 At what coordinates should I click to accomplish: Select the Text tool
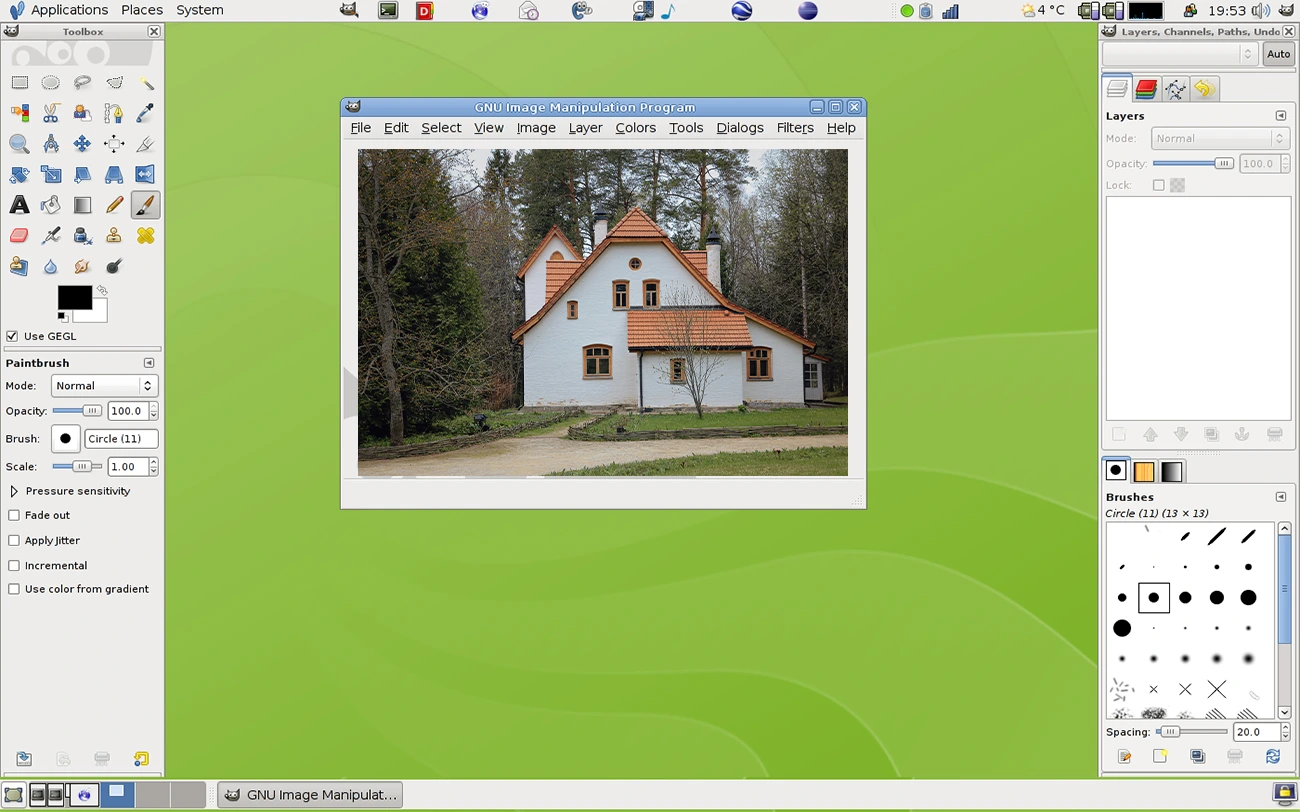pyautogui.click(x=19, y=204)
